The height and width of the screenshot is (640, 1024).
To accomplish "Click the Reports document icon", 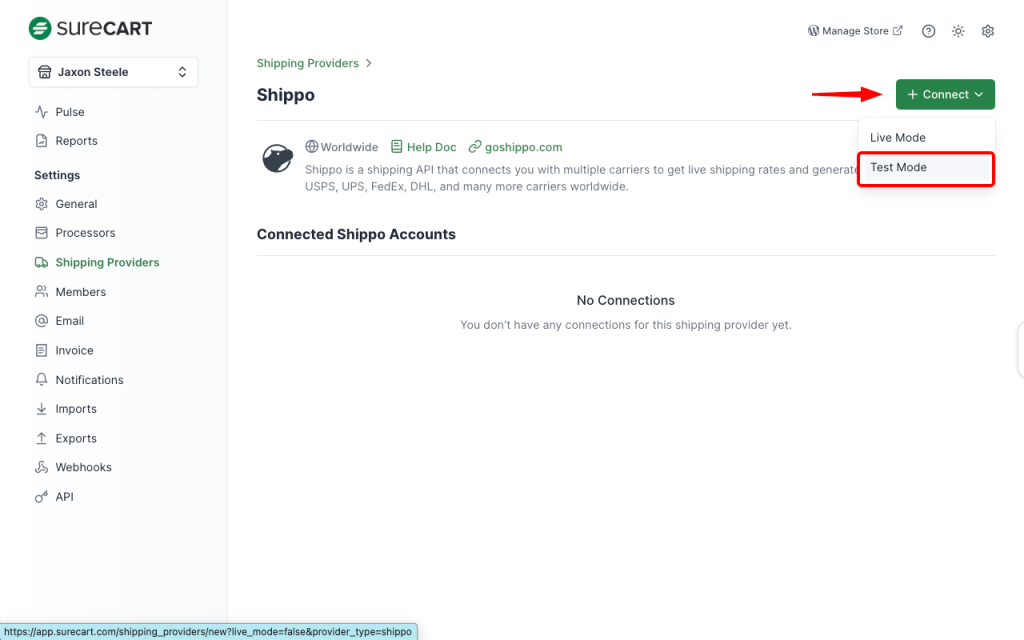I will click(x=41, y=140).
